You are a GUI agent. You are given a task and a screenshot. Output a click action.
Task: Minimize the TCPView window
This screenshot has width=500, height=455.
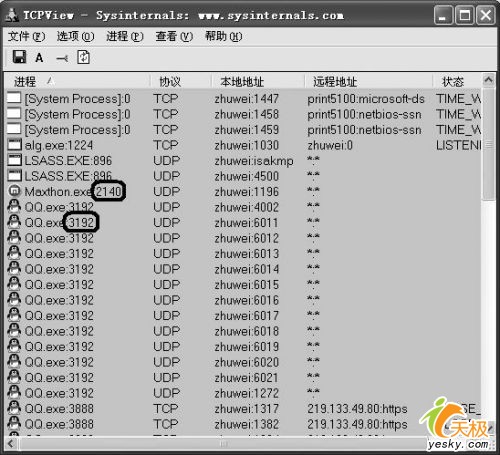pos(443,15)
